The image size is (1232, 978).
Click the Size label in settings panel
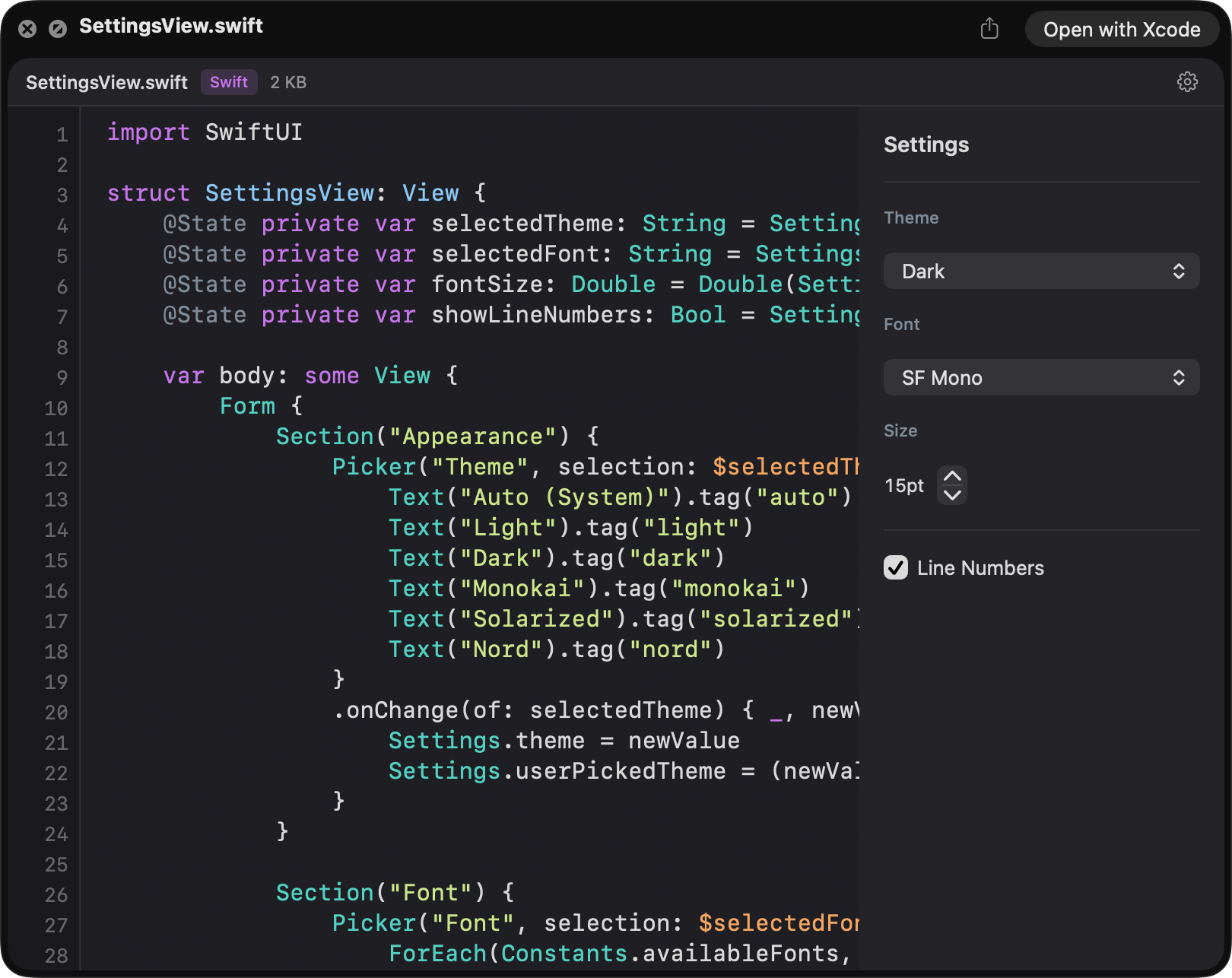pos(900,430)
